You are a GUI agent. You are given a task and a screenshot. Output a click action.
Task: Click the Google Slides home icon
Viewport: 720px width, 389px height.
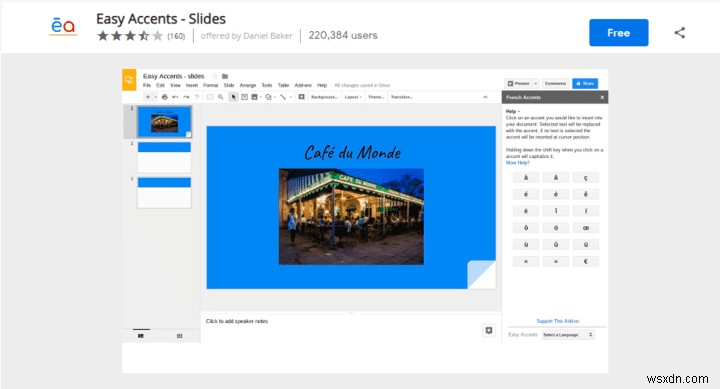[129, 80]
